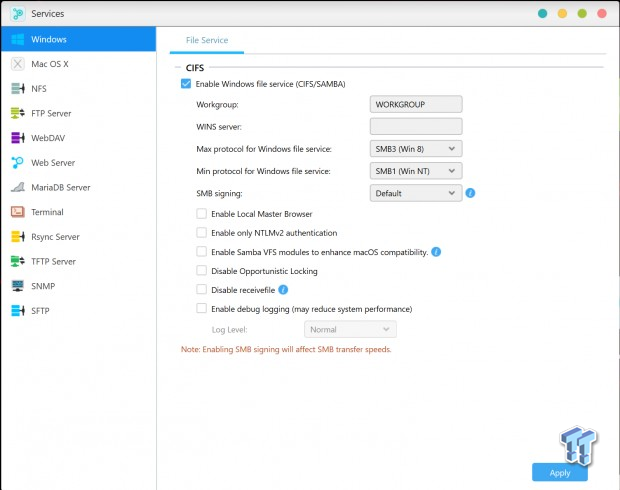Screen dimensions: 620x490
Task: Open the MariaDB Server icon
Action: tap(17, 187)
